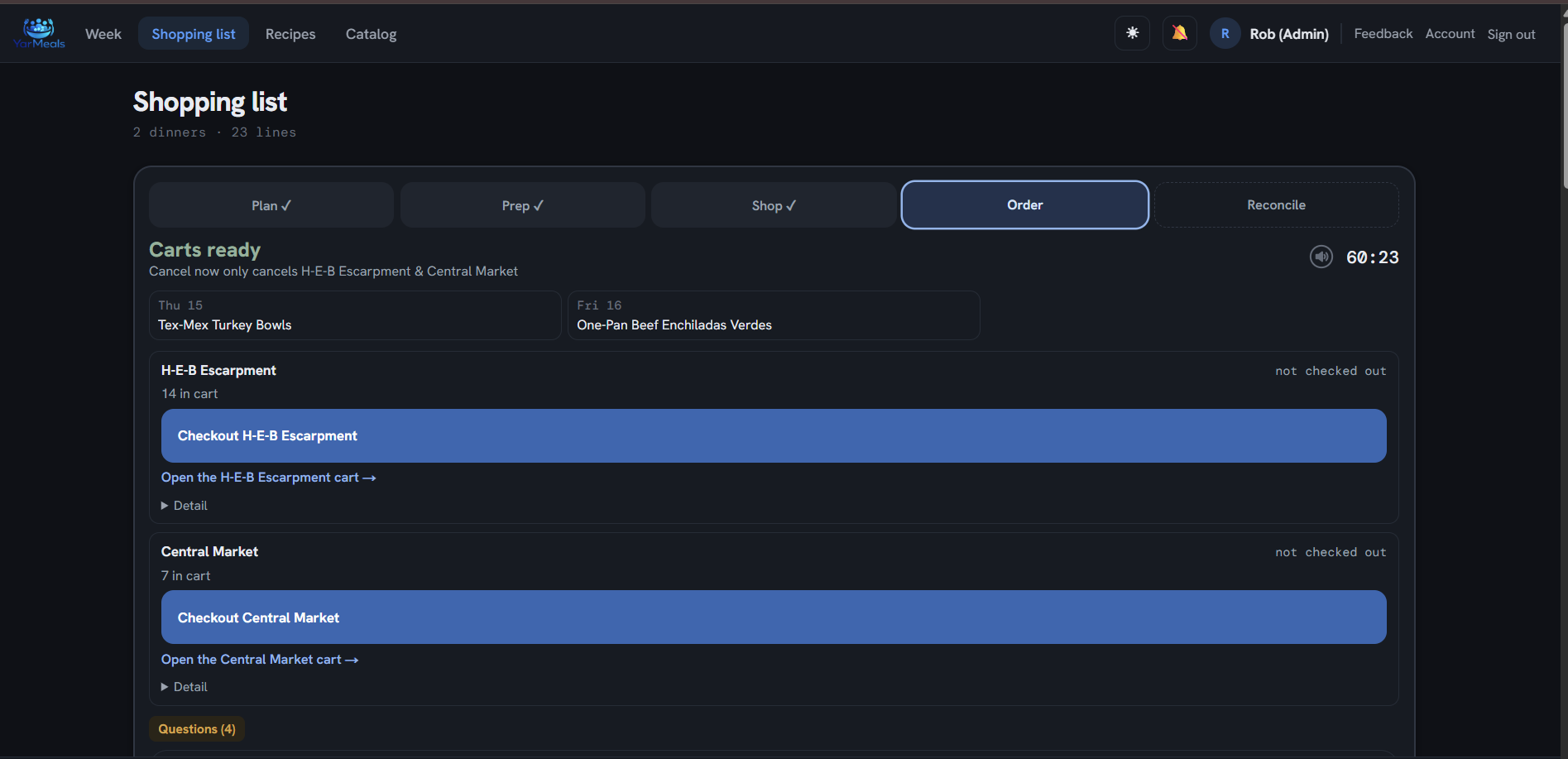Viewport: 1568px width, 759px height.
Task: Click the '2 dinners · 23 lines' summary
Action: [214, 132]
